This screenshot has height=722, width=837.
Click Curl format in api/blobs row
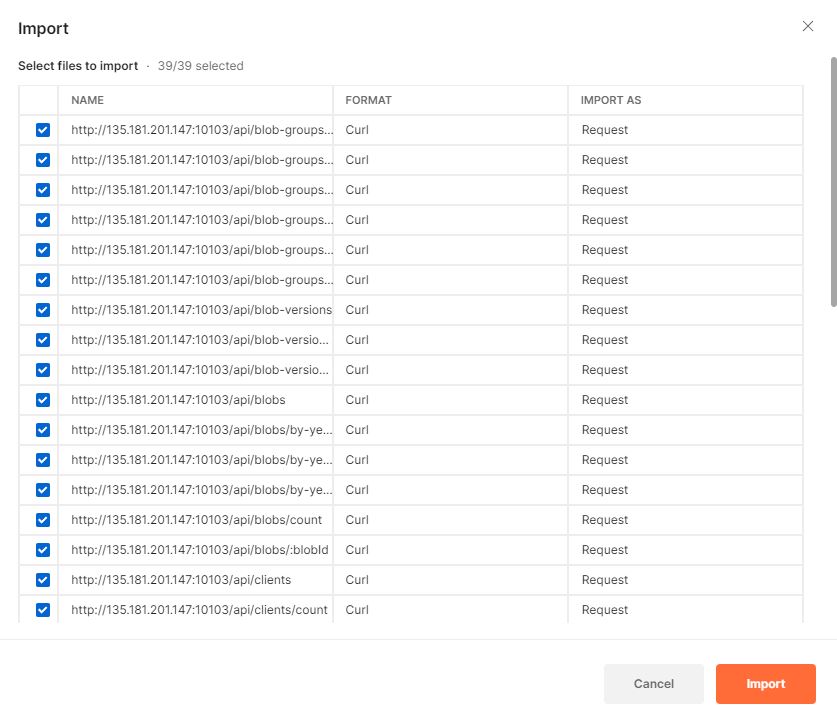tap(357, 400)
